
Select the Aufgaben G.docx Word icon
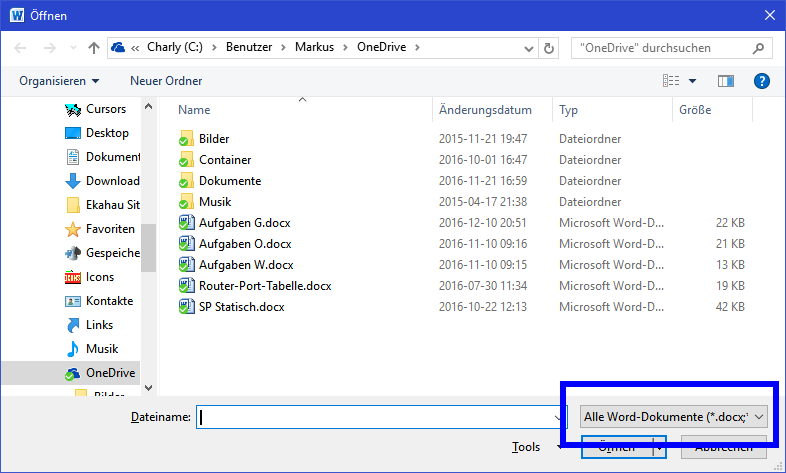(186, 222)
